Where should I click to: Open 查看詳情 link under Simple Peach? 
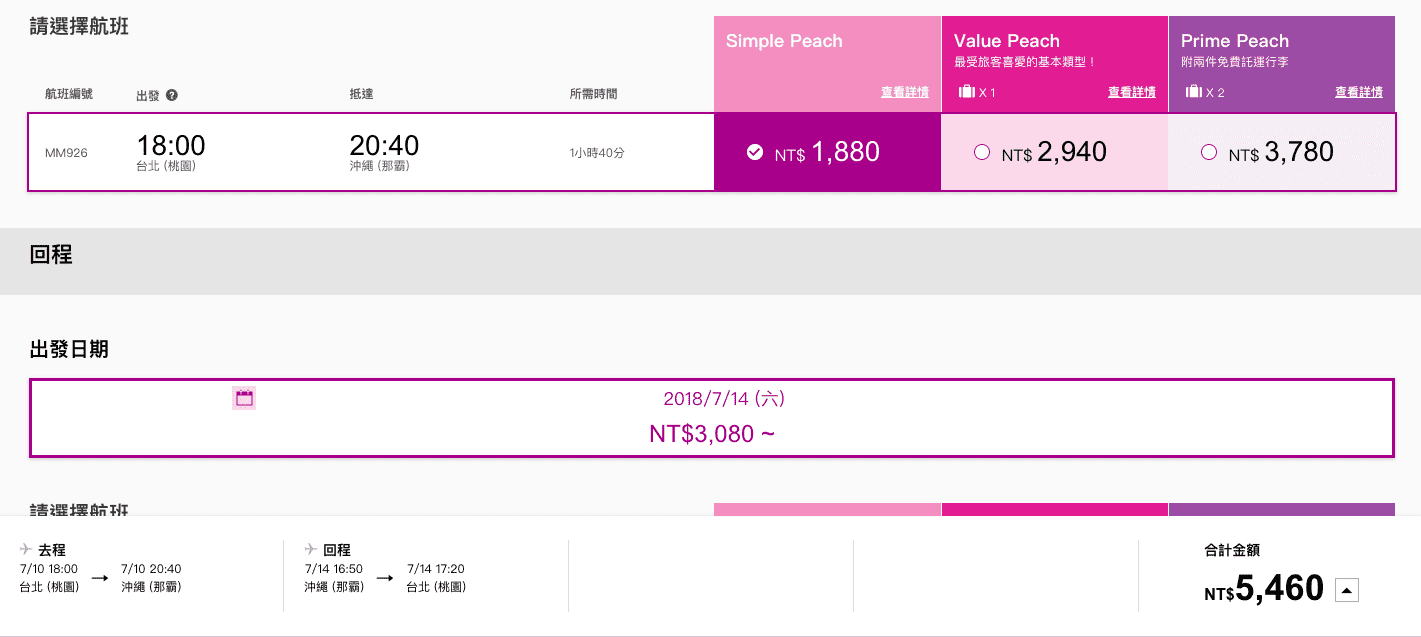tap(905, 92)
